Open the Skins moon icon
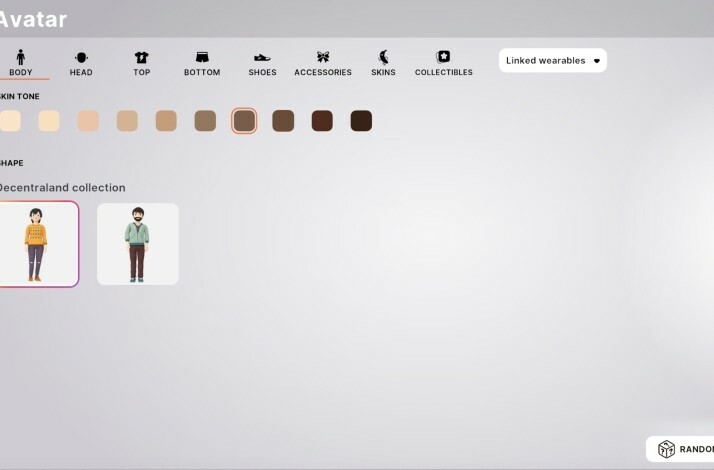Viewport: 714px width, 470px height. pos(383,57)
